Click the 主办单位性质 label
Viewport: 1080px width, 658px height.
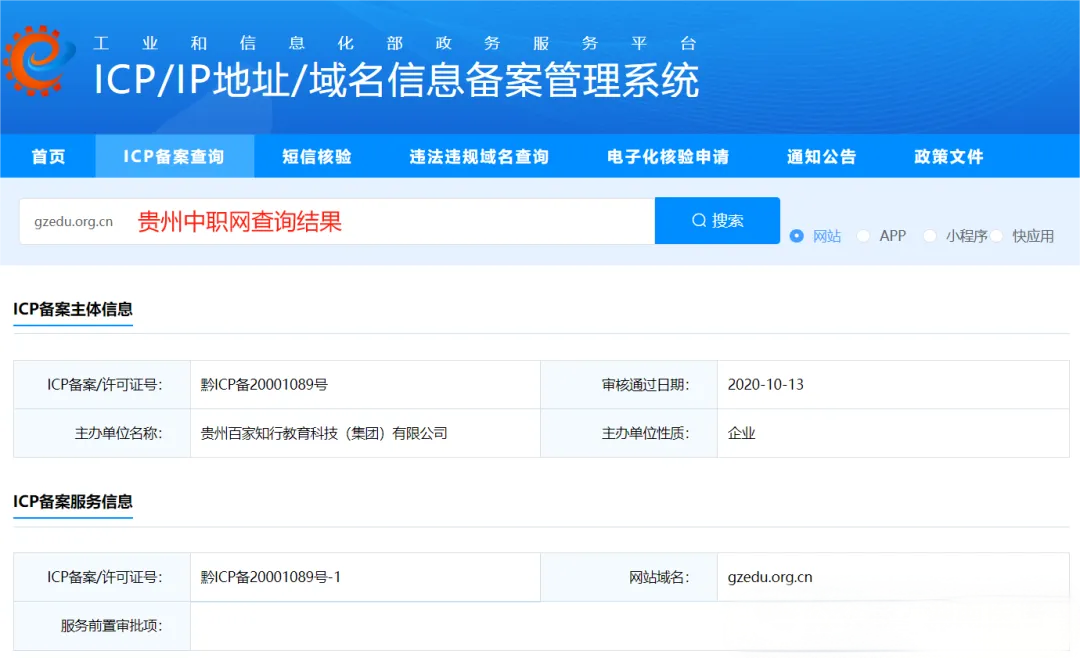(645, 433)
